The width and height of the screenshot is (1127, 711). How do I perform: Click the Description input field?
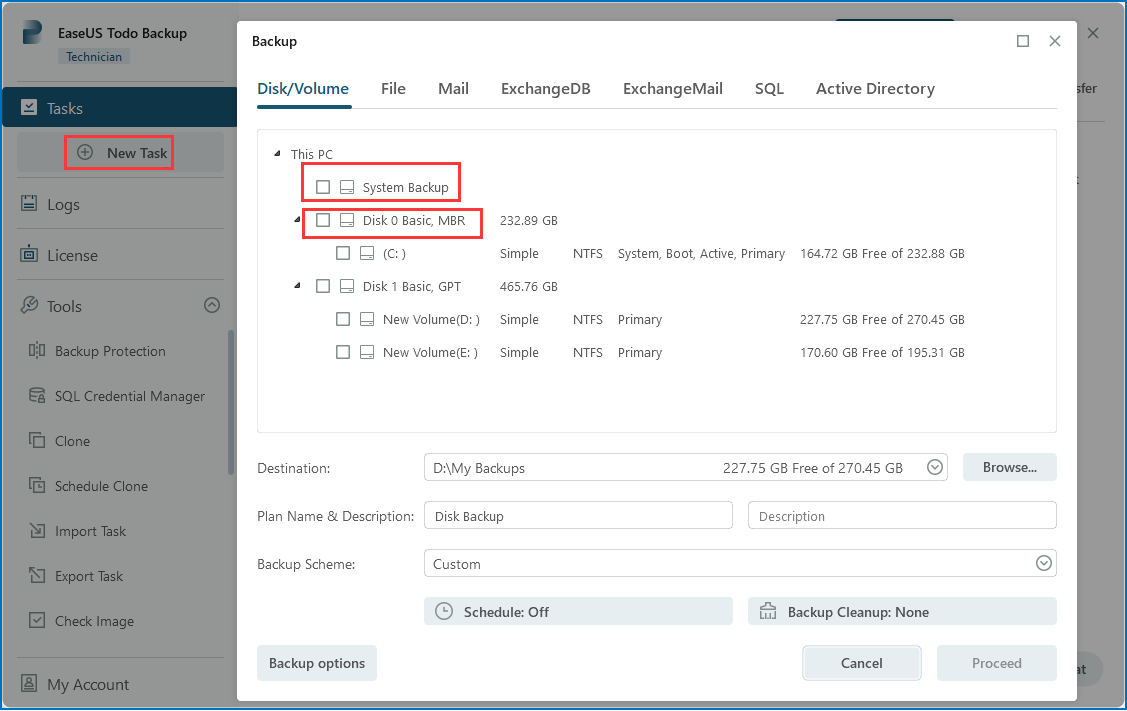[x=901, y=516]
